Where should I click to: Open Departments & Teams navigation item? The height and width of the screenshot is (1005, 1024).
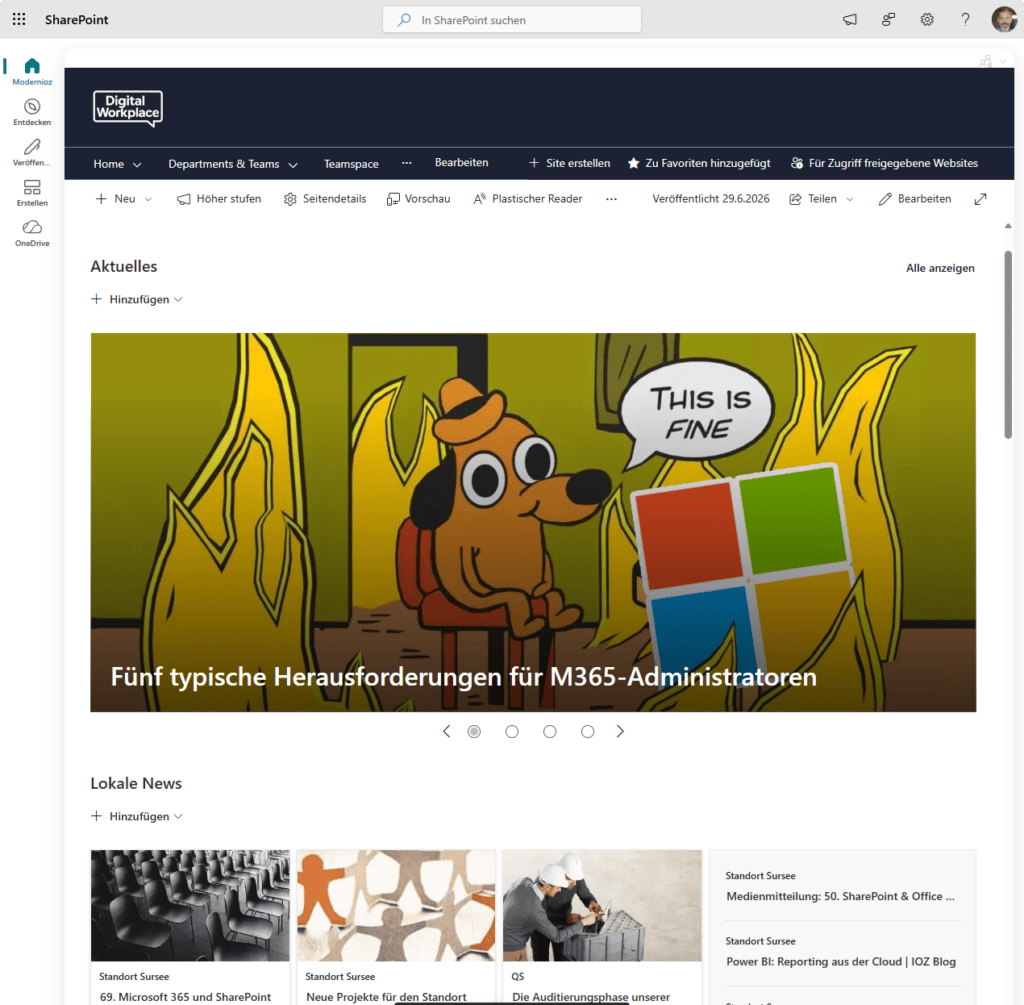(224, 164)
